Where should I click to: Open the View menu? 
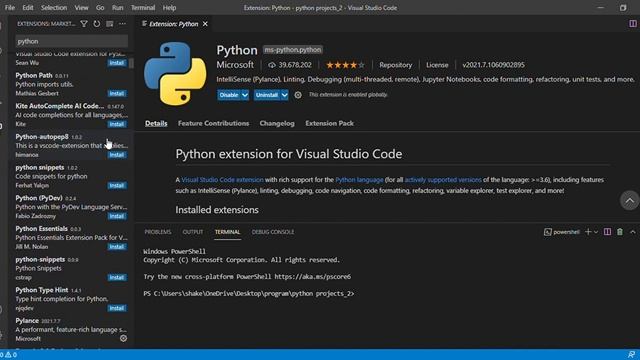coord(81,8)
